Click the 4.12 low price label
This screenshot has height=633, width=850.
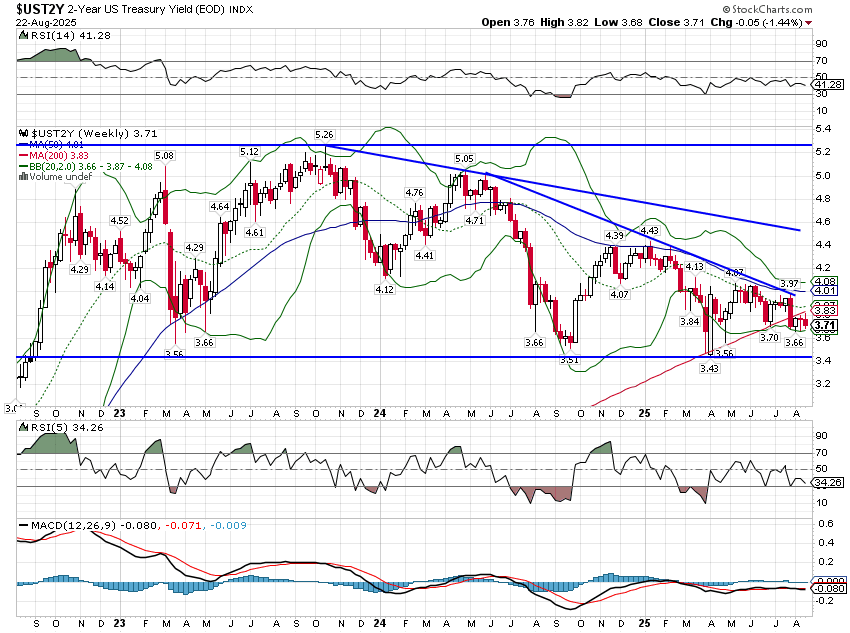tap(384, 289)
